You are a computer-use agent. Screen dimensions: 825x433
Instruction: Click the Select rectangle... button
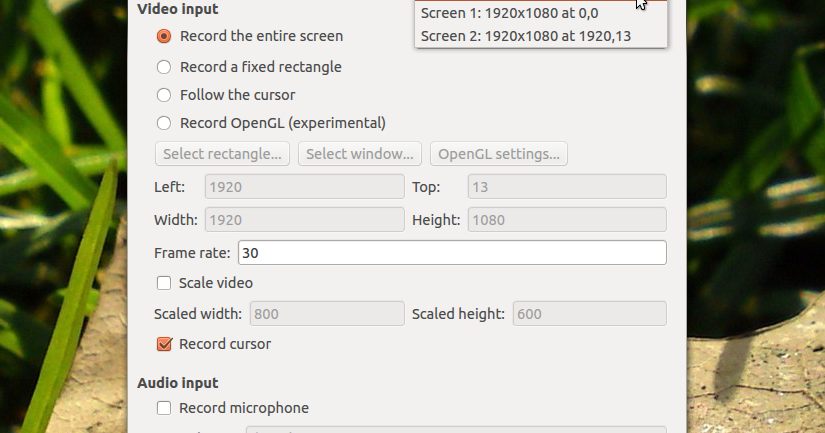(x=223, y=154)
